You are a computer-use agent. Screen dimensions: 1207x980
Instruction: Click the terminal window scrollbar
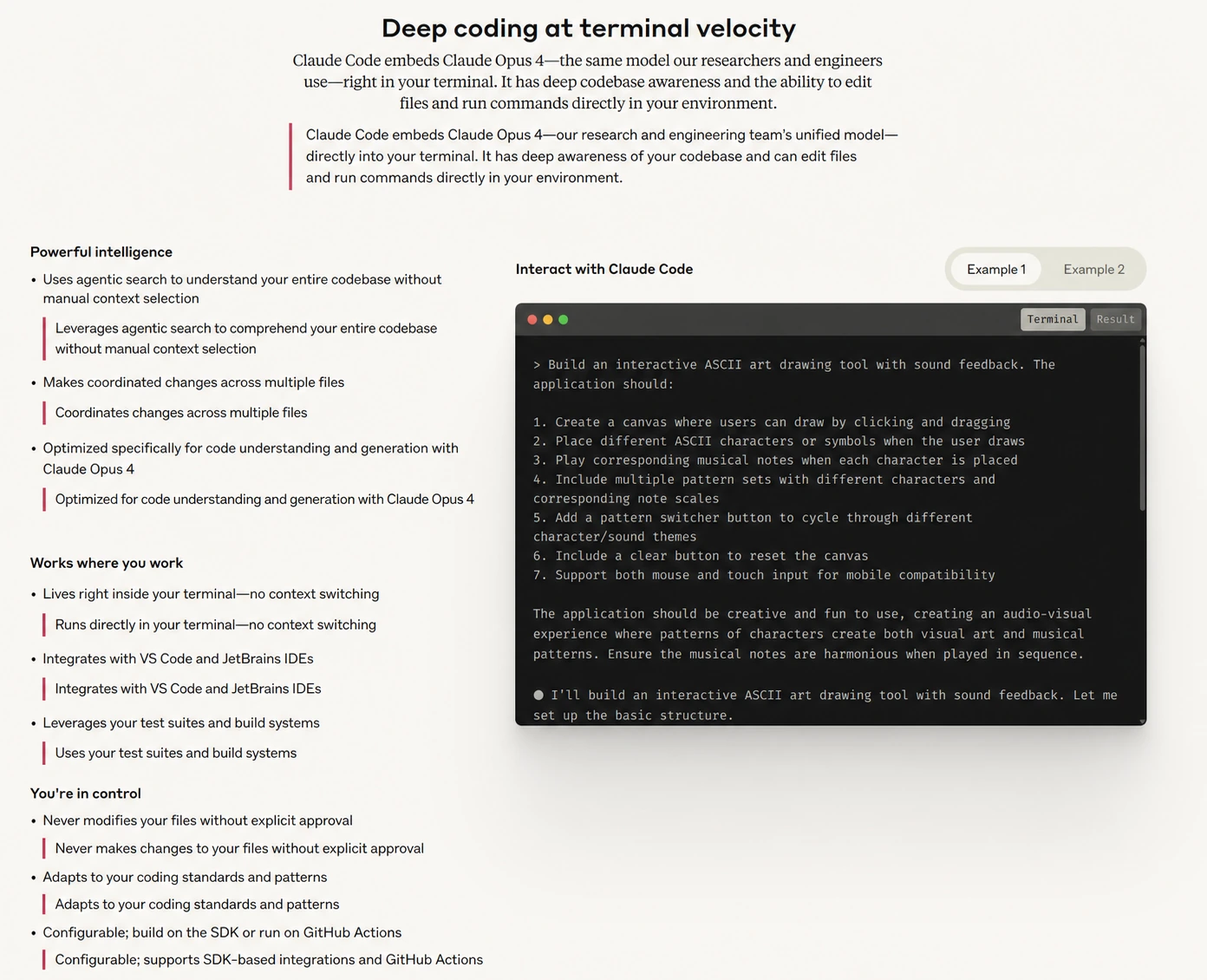[x=1142, y=428]
